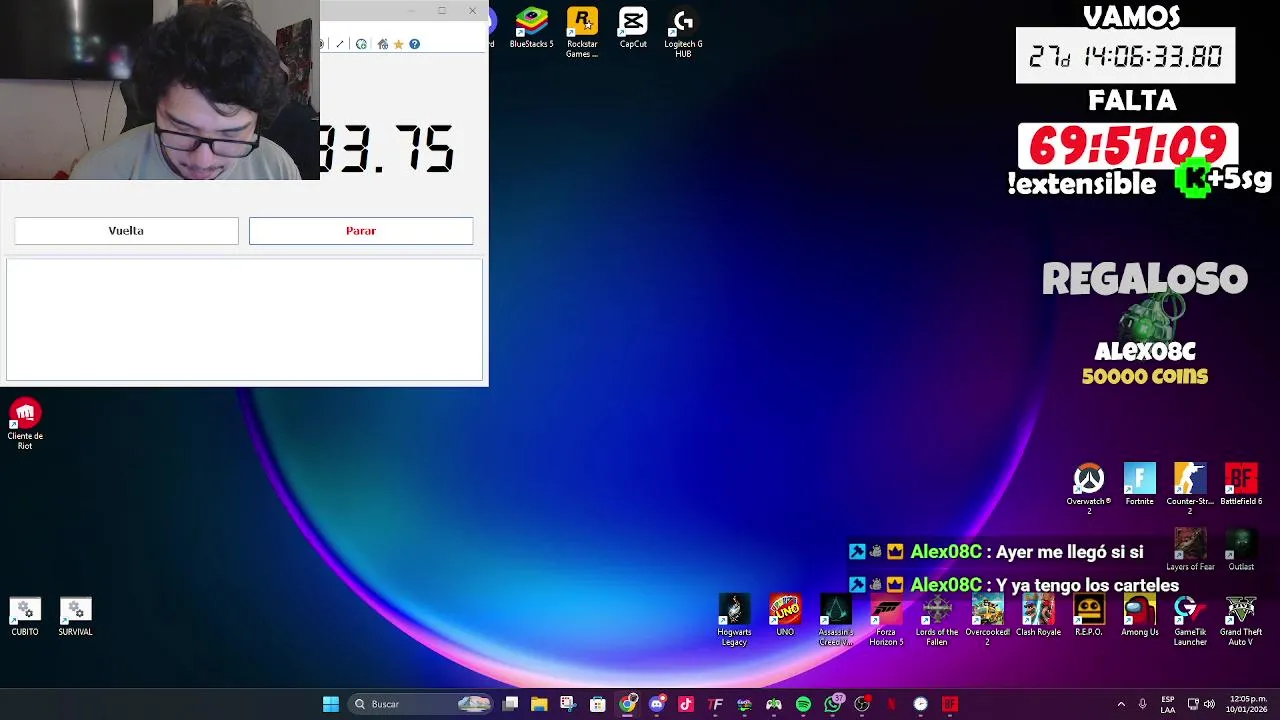Open TikTok from the taskbar
The image size is (1280, 720).
point(686,704)
